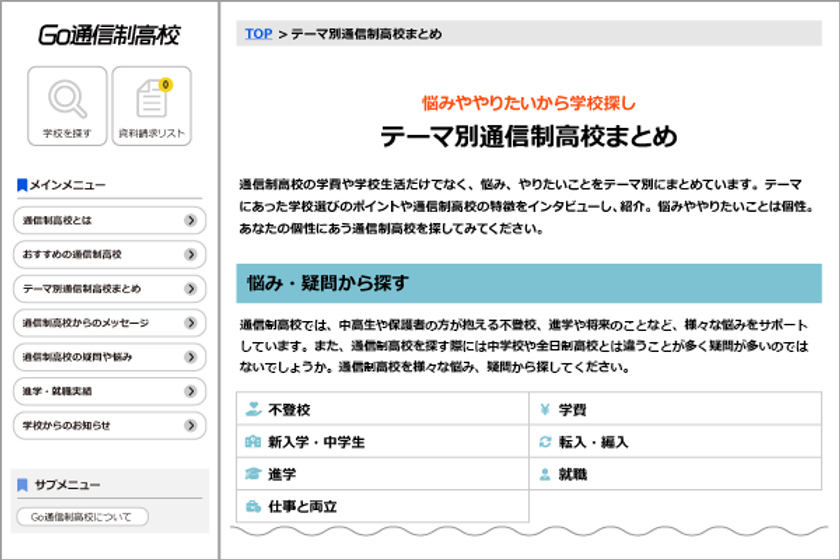
Task: Open the 学校からのお知らせ menu item
Action: tap(109, 425)
